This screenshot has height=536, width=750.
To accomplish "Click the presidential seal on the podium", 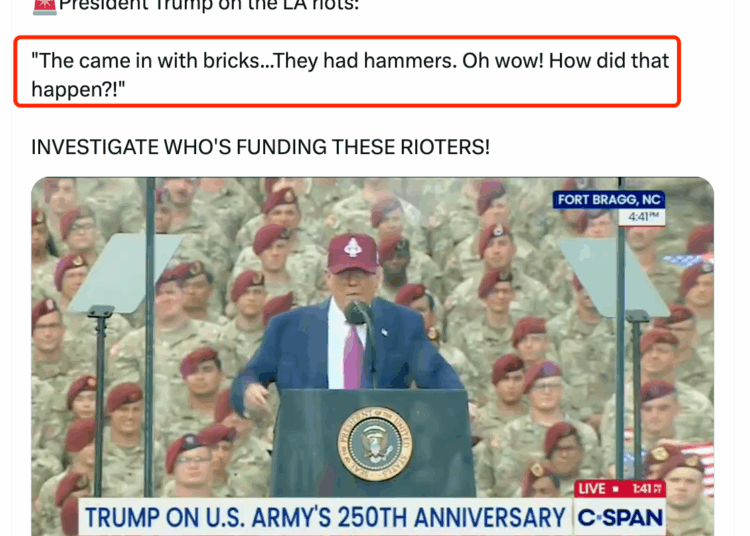I will 374,445.
